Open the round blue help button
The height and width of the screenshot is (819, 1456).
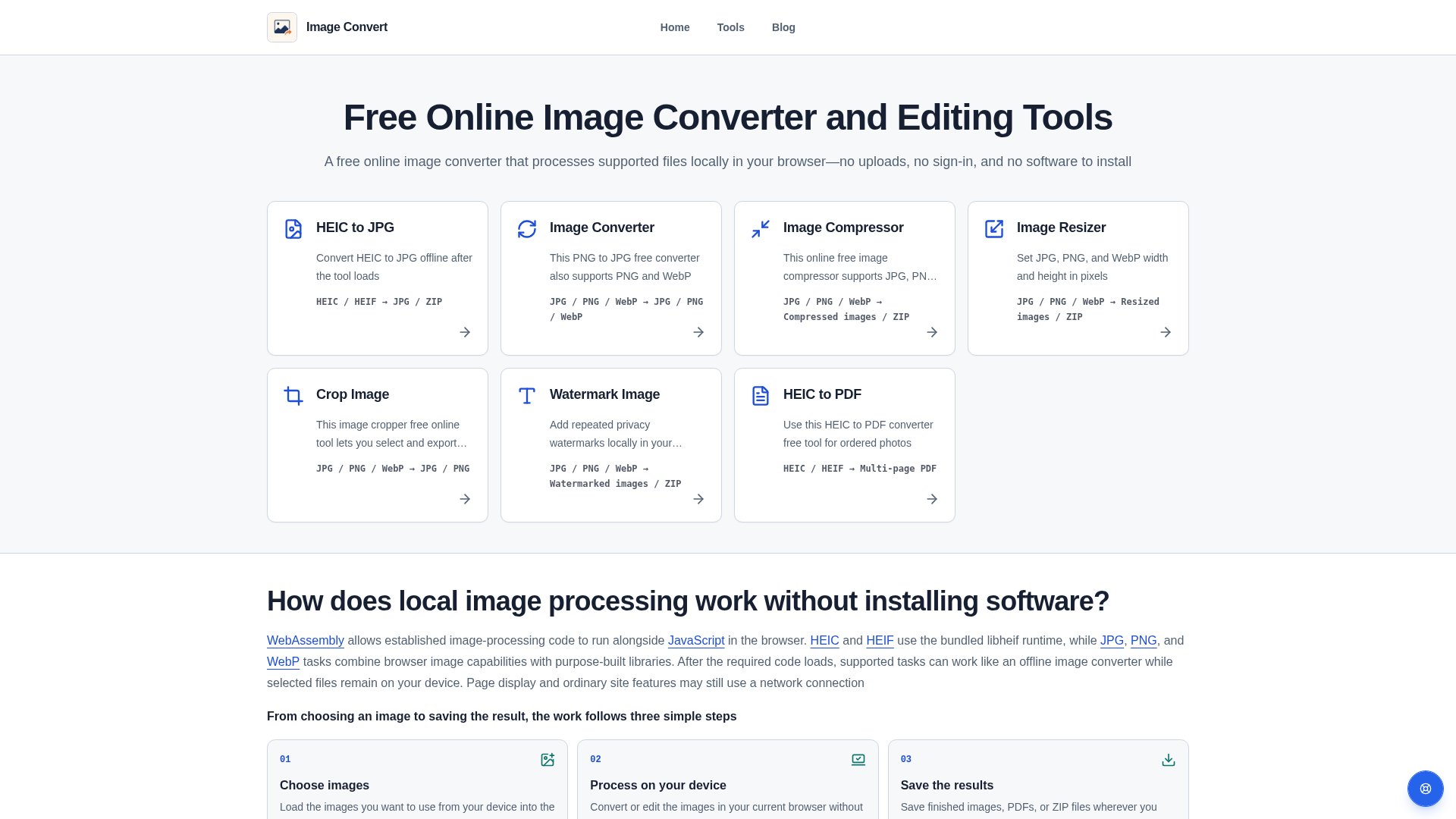(1426, 789)
